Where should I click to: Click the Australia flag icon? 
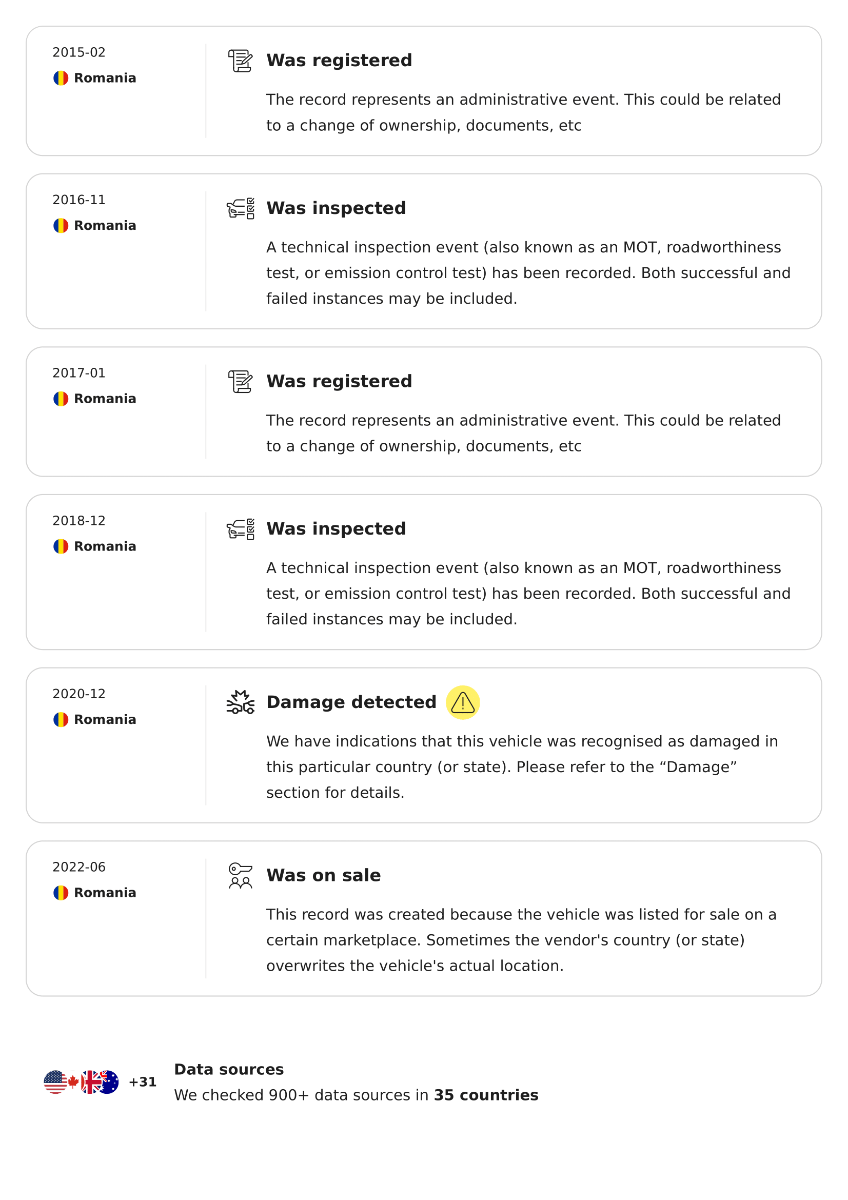[108, 1082]
